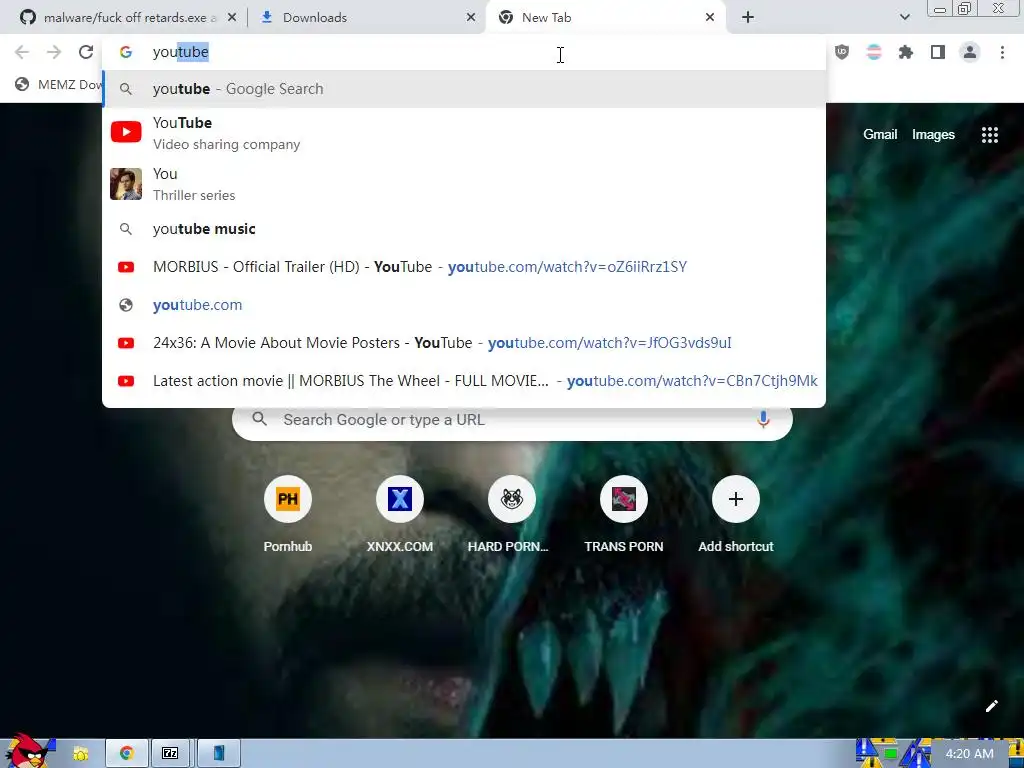The width and height of the screenshot is (1024, 768).
Task: Open the Gmail link
Action: coord(880,135)
